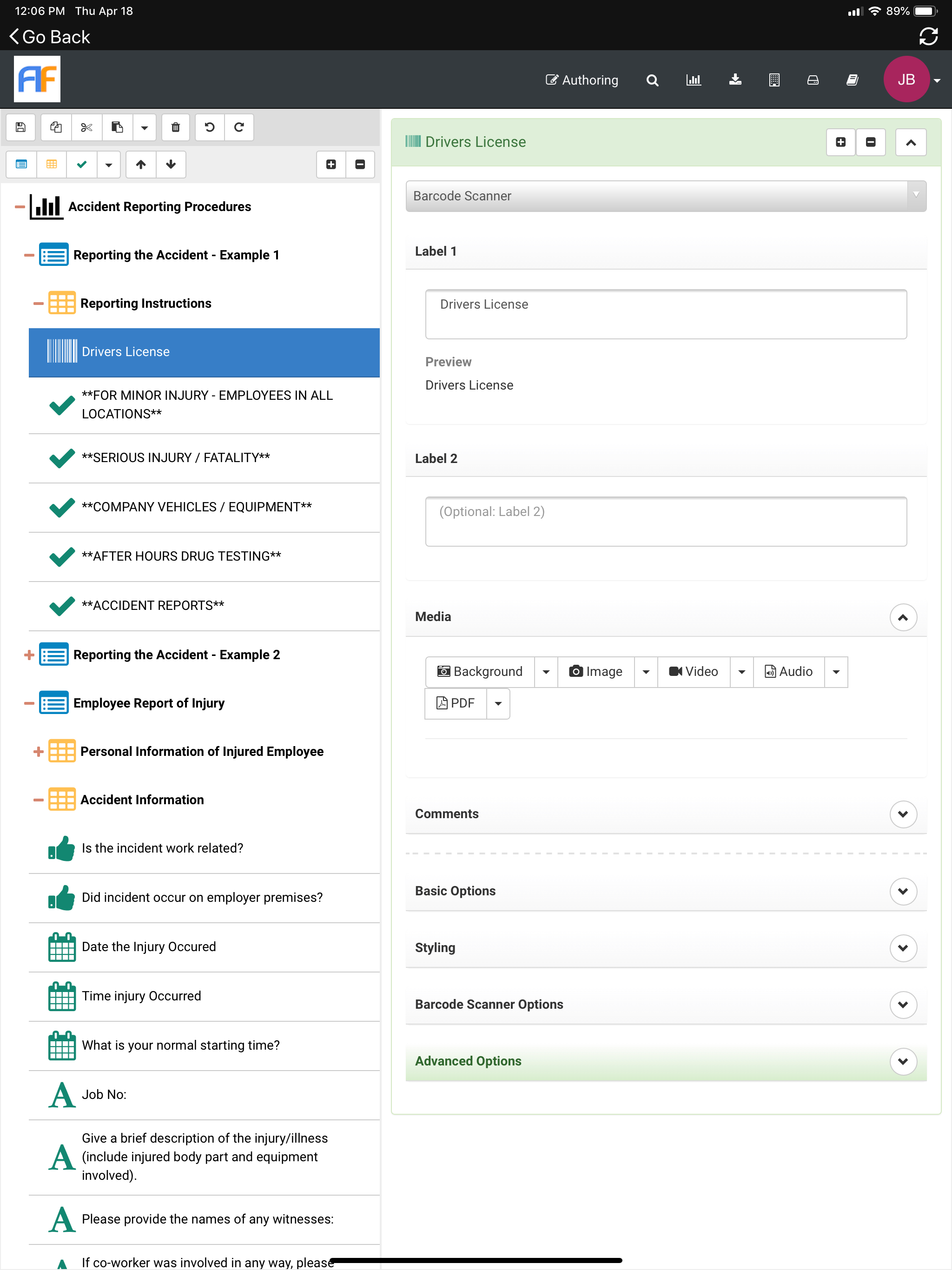This screenshot has height=1270, width=952.
Task: Move item down with the down arrow
Action: click(x=171, y=164)
